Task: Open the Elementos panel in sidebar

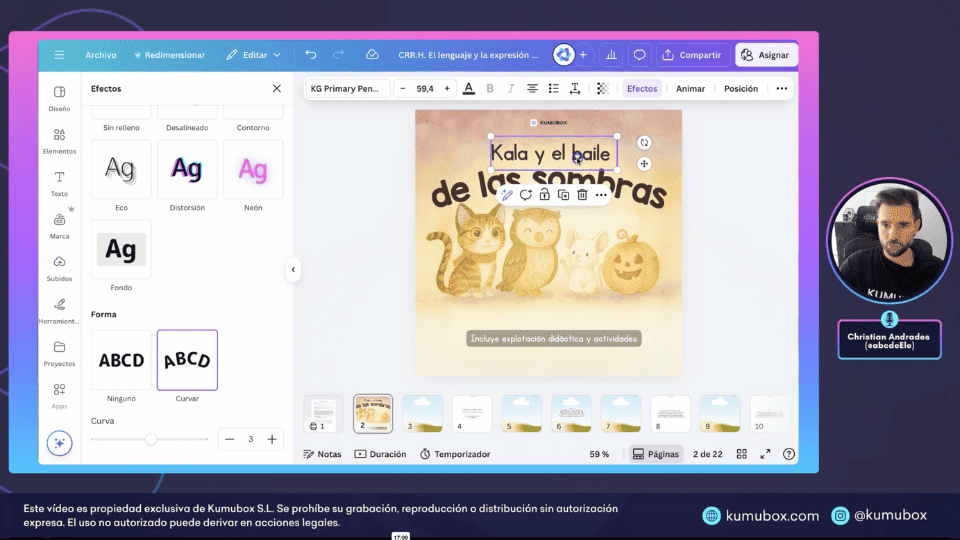Action: [x=59, y=140]
